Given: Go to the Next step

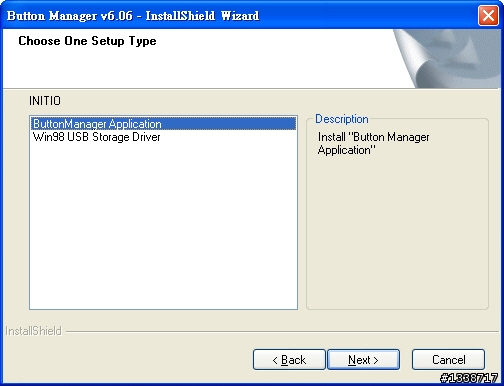Looking at the screenshot, I should click(x=363, y=360).
